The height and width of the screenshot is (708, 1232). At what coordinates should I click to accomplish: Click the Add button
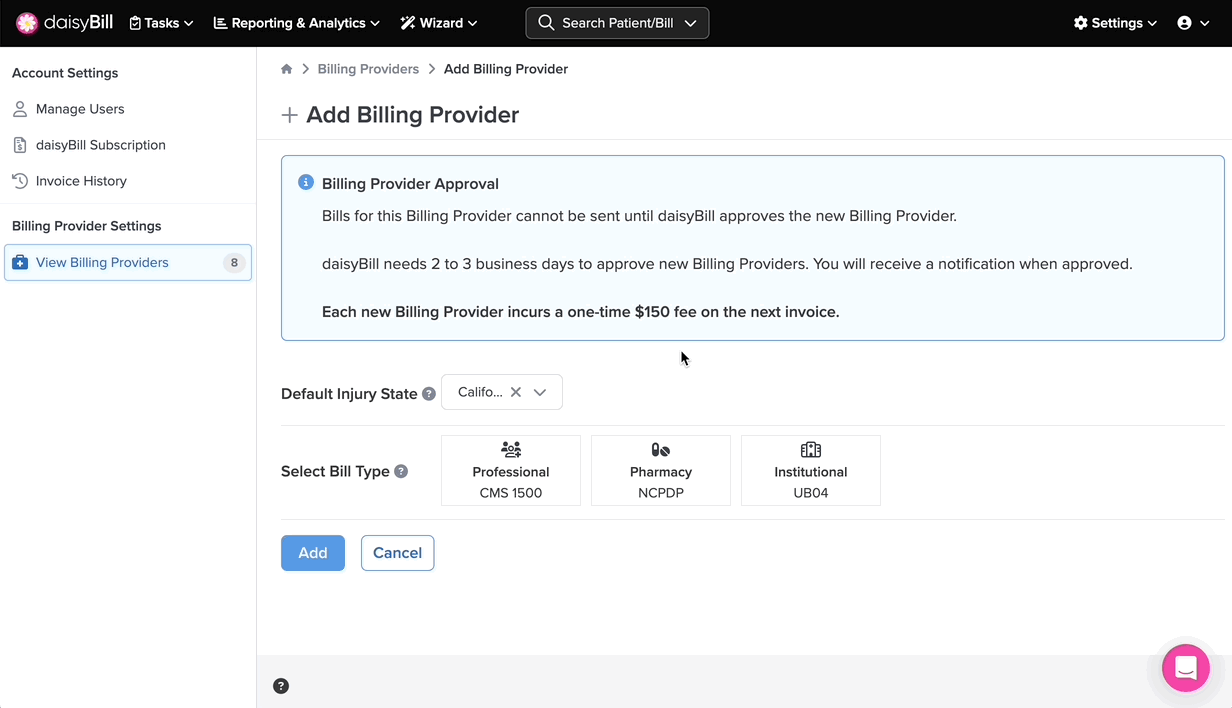point(313,553)
